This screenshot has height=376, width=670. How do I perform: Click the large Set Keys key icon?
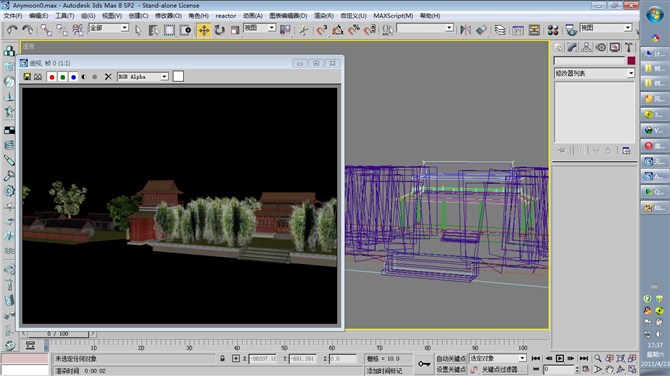(424, 364)
